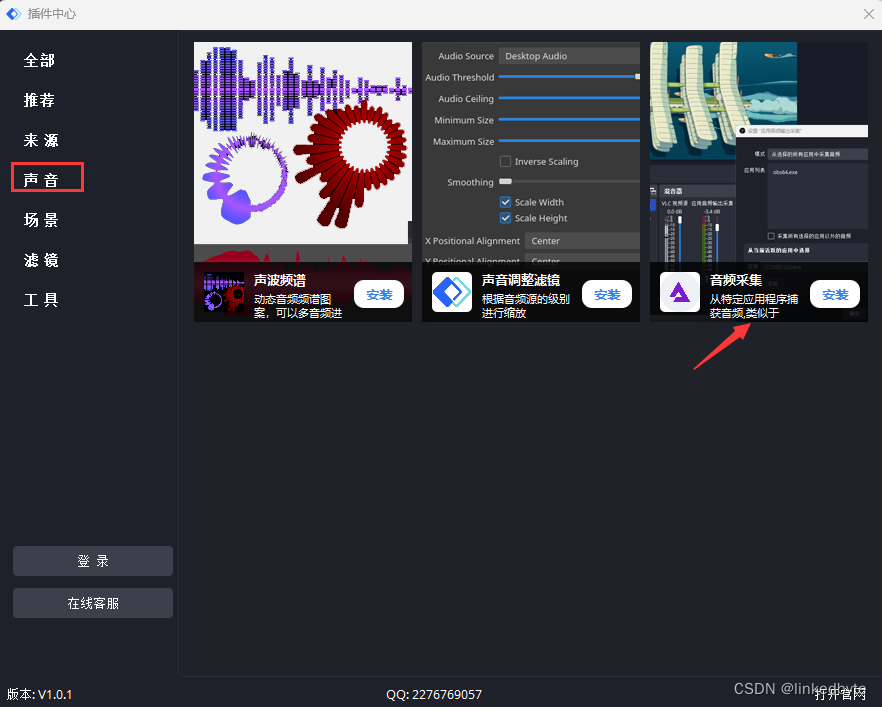Go to the 滤镜 category
This screenshot has width=882, height=707.
click(x=41, y=260)
